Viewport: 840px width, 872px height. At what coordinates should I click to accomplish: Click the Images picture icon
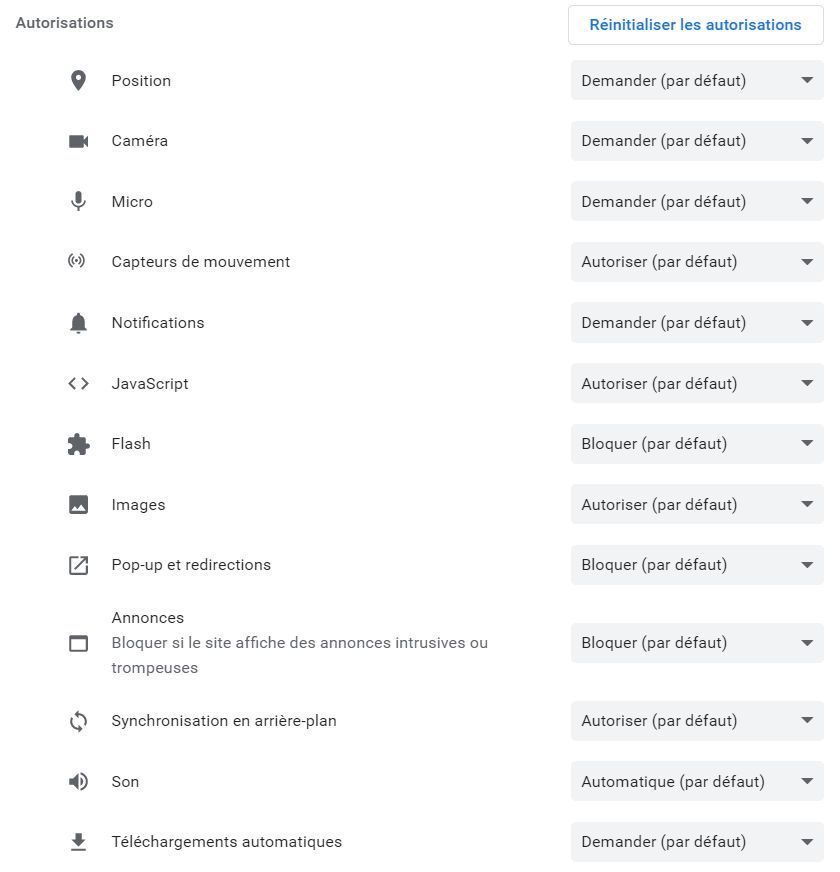pyautogui.click(x=78, y=505)
